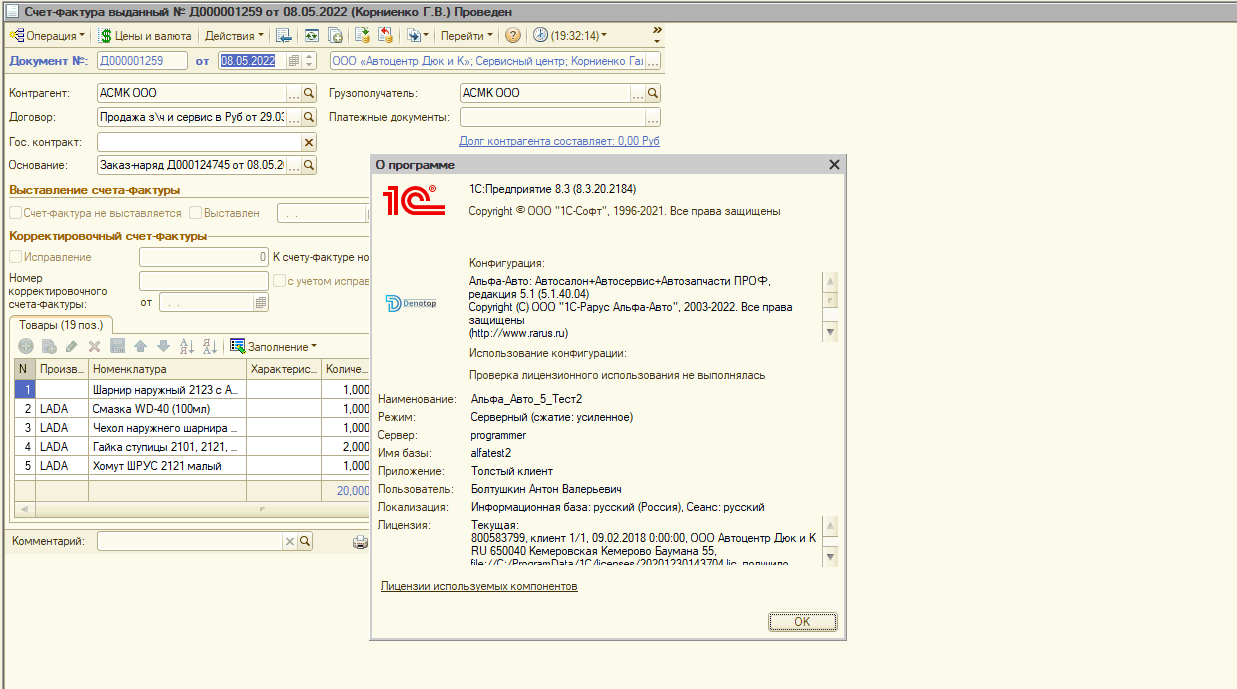The width and height of the screenshot is (1237, 689).
Task: Select row 'Гайка ступицы 2101, 2121'
Action: point(192,447)
